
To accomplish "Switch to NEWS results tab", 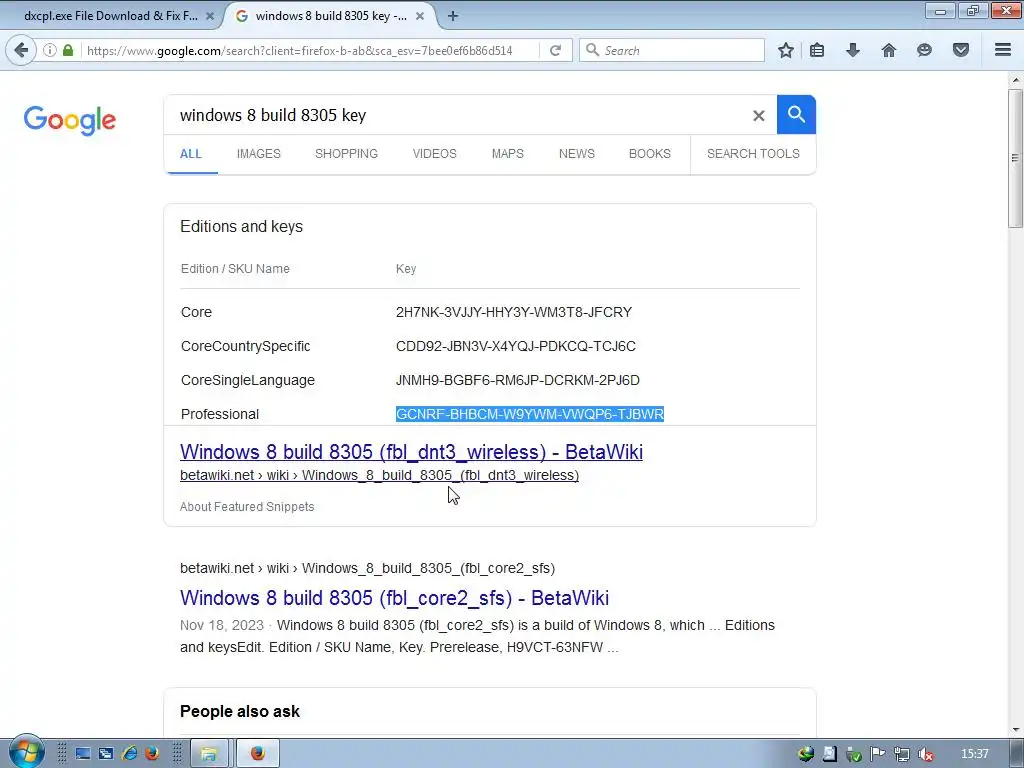I will point(577,153).
